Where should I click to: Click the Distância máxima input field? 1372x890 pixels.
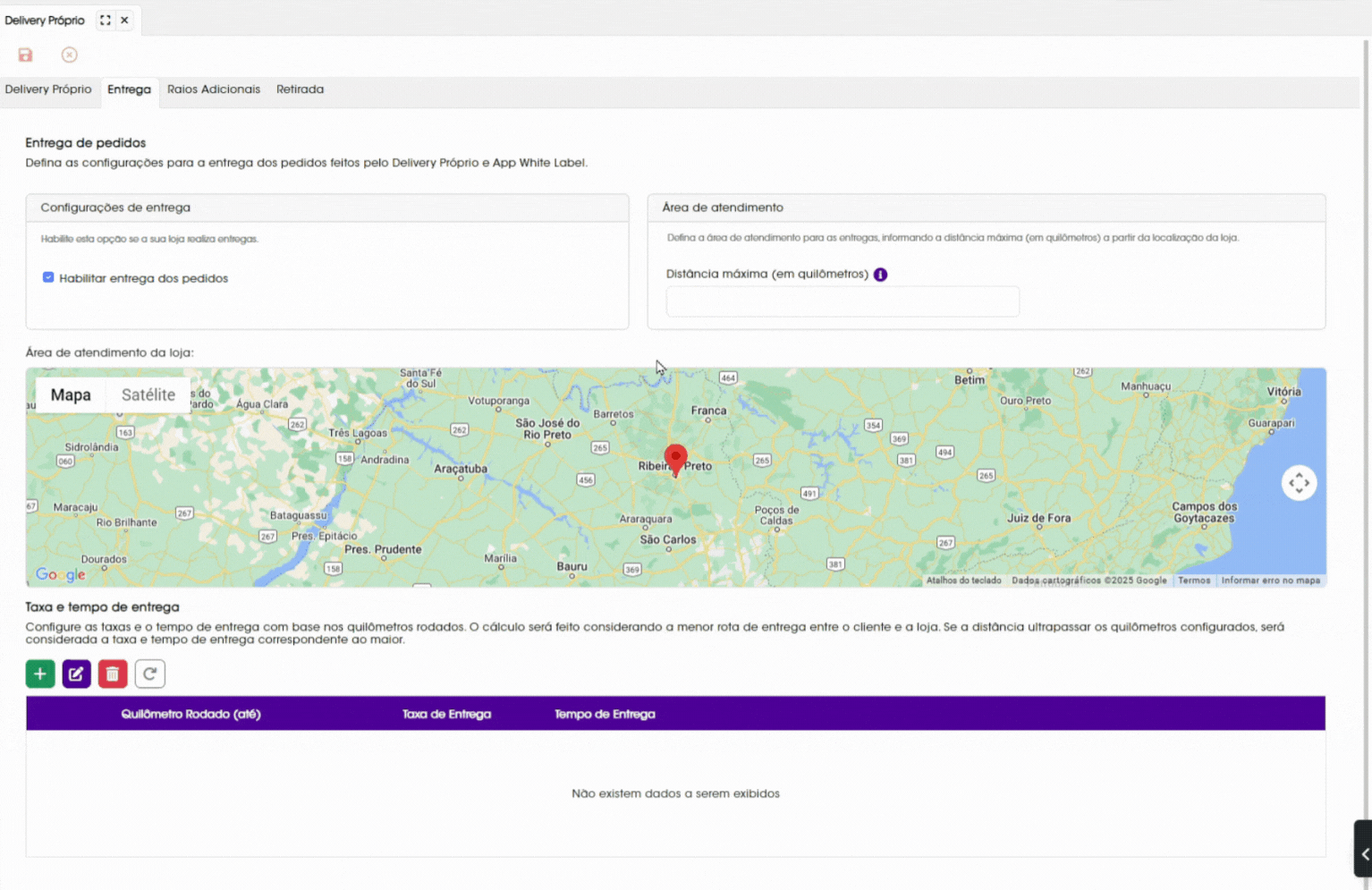[843, 301]
